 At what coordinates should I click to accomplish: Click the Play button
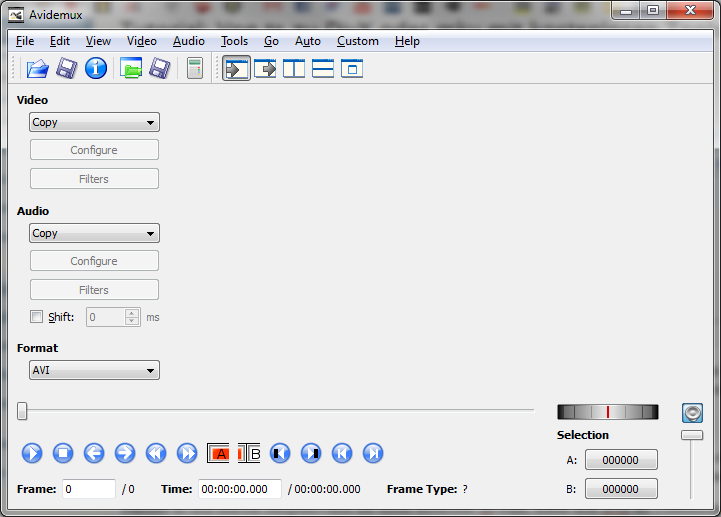[32, 454]
